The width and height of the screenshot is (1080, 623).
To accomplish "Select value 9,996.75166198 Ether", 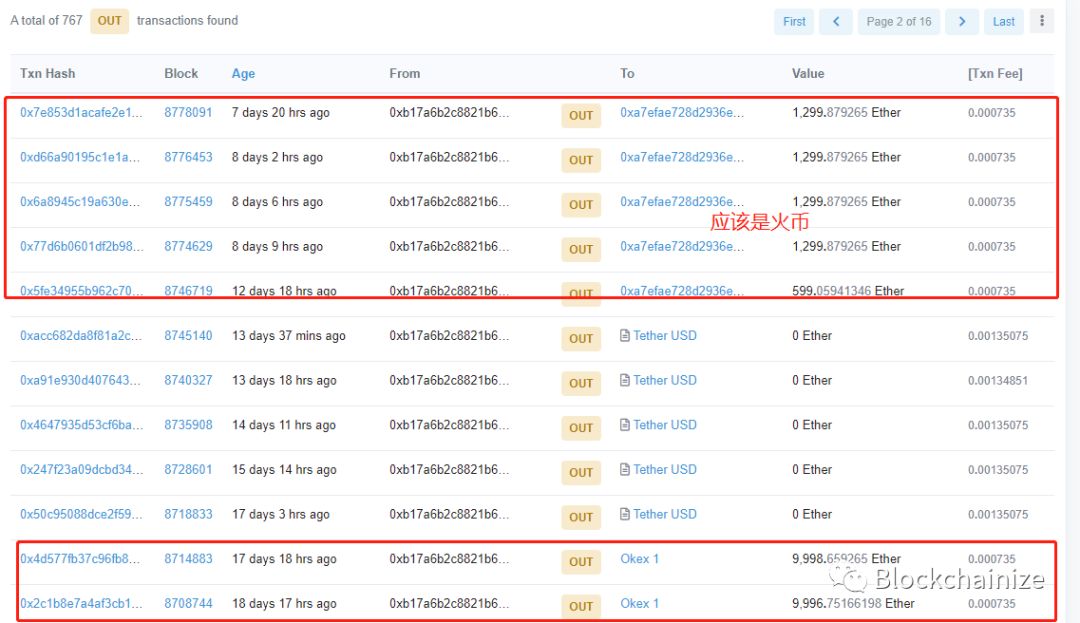I will pyautogui.click(x=853, y=604).
